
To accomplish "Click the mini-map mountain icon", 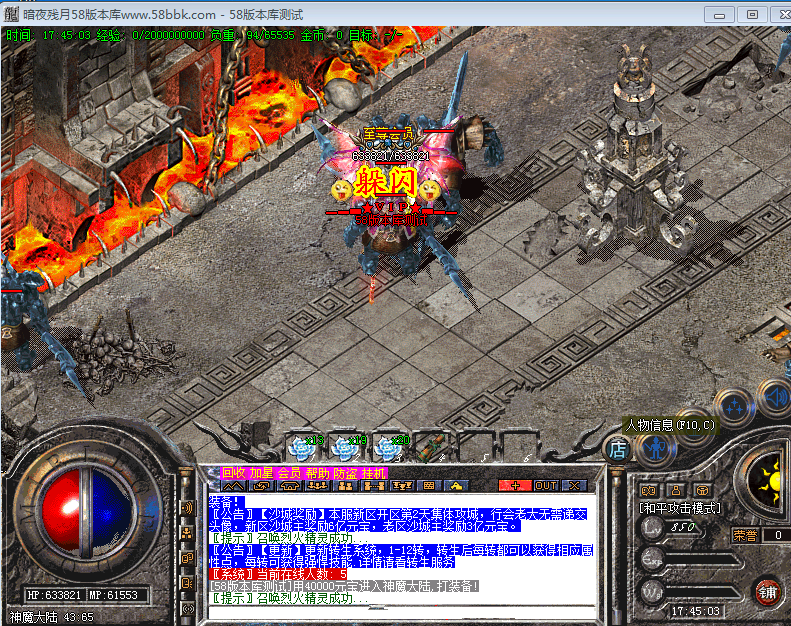I will coord(233,486).
